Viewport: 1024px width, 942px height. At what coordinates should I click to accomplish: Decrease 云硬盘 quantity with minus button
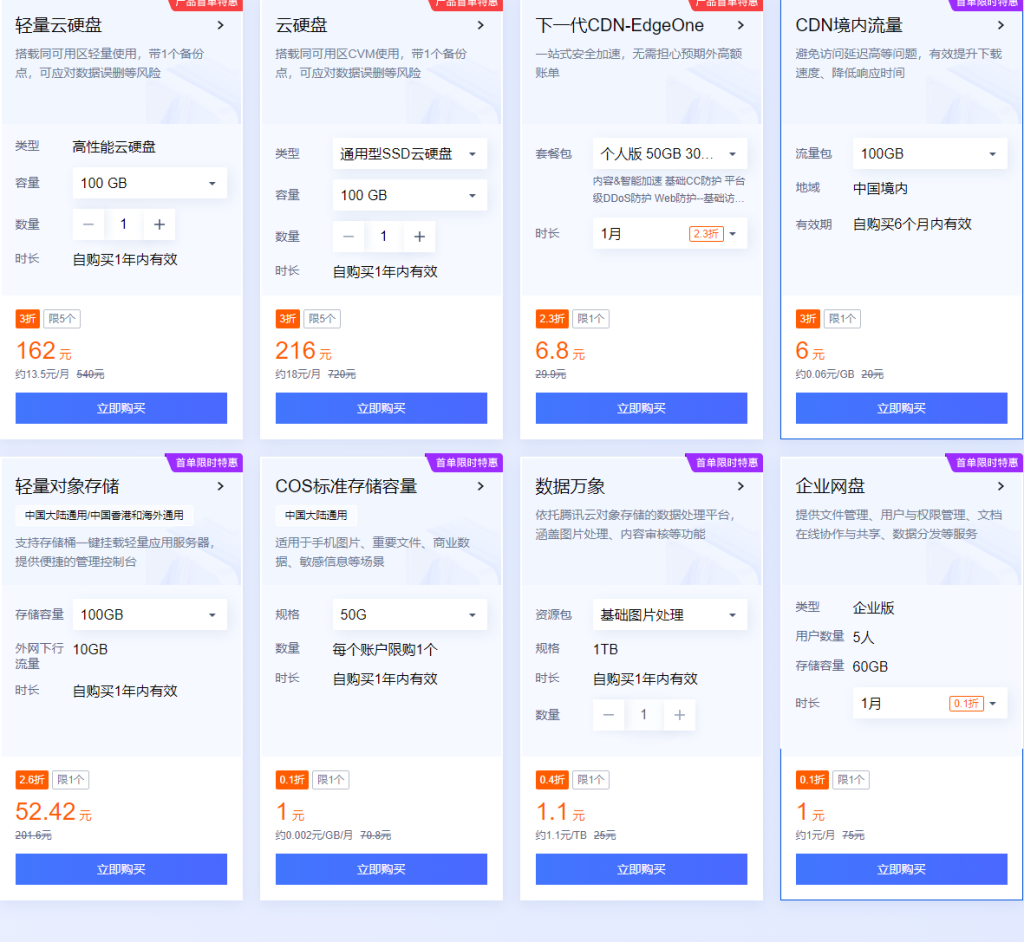tap(348, 237)
